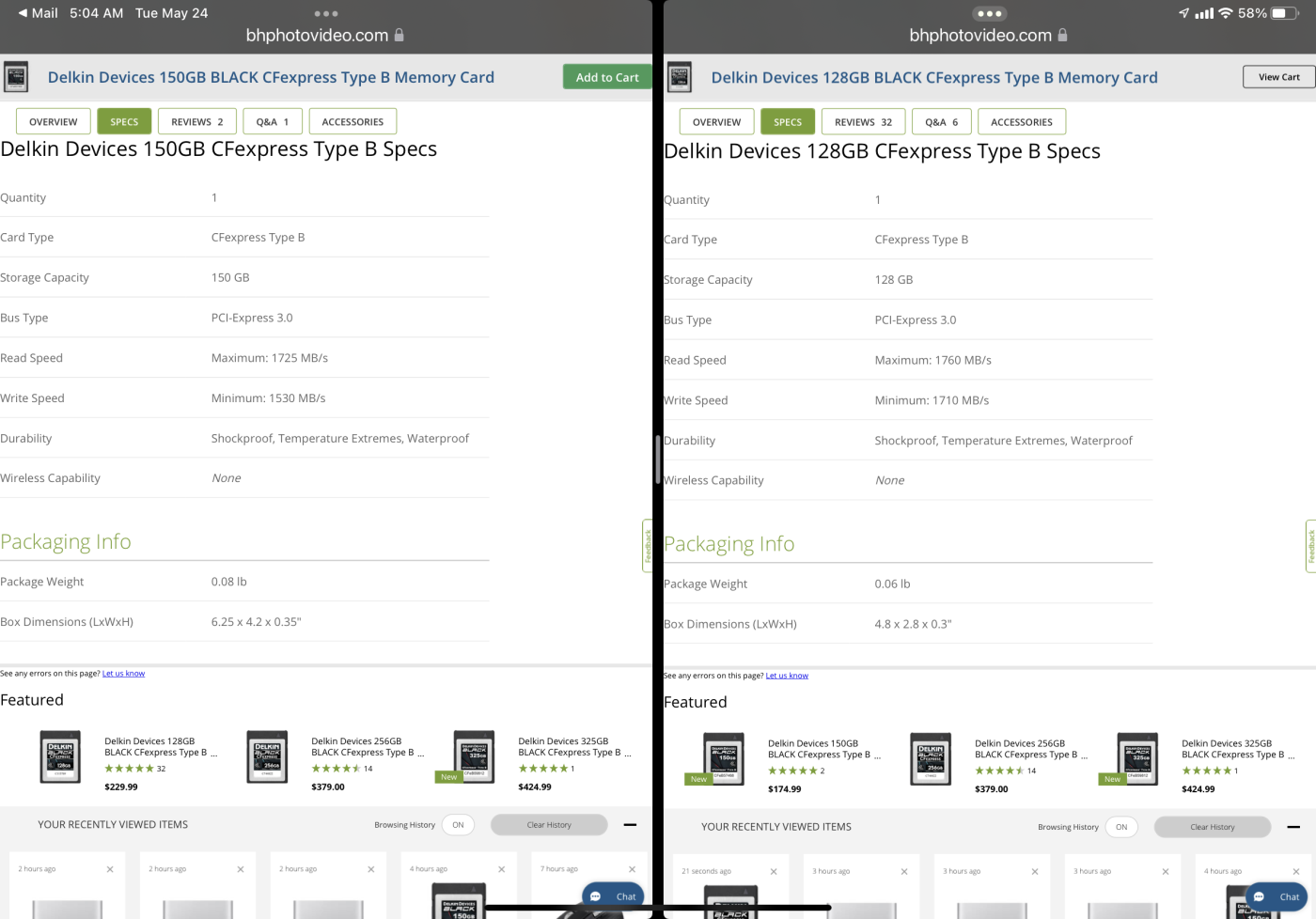This screenshot has width=1316, height=919.
Task: Click star rating of 150GB featured card
Action: (x=792, y=771)
